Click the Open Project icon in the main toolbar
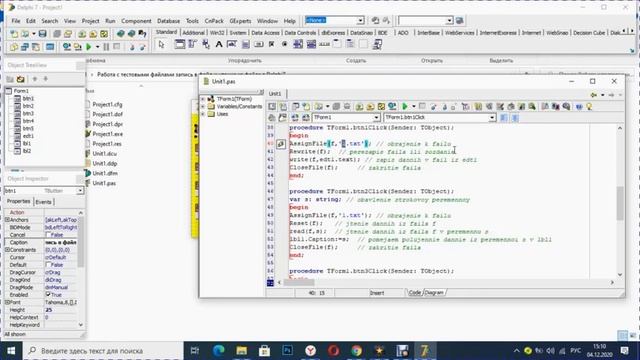Viewport: 640px width, 360px height. point(68,34)
